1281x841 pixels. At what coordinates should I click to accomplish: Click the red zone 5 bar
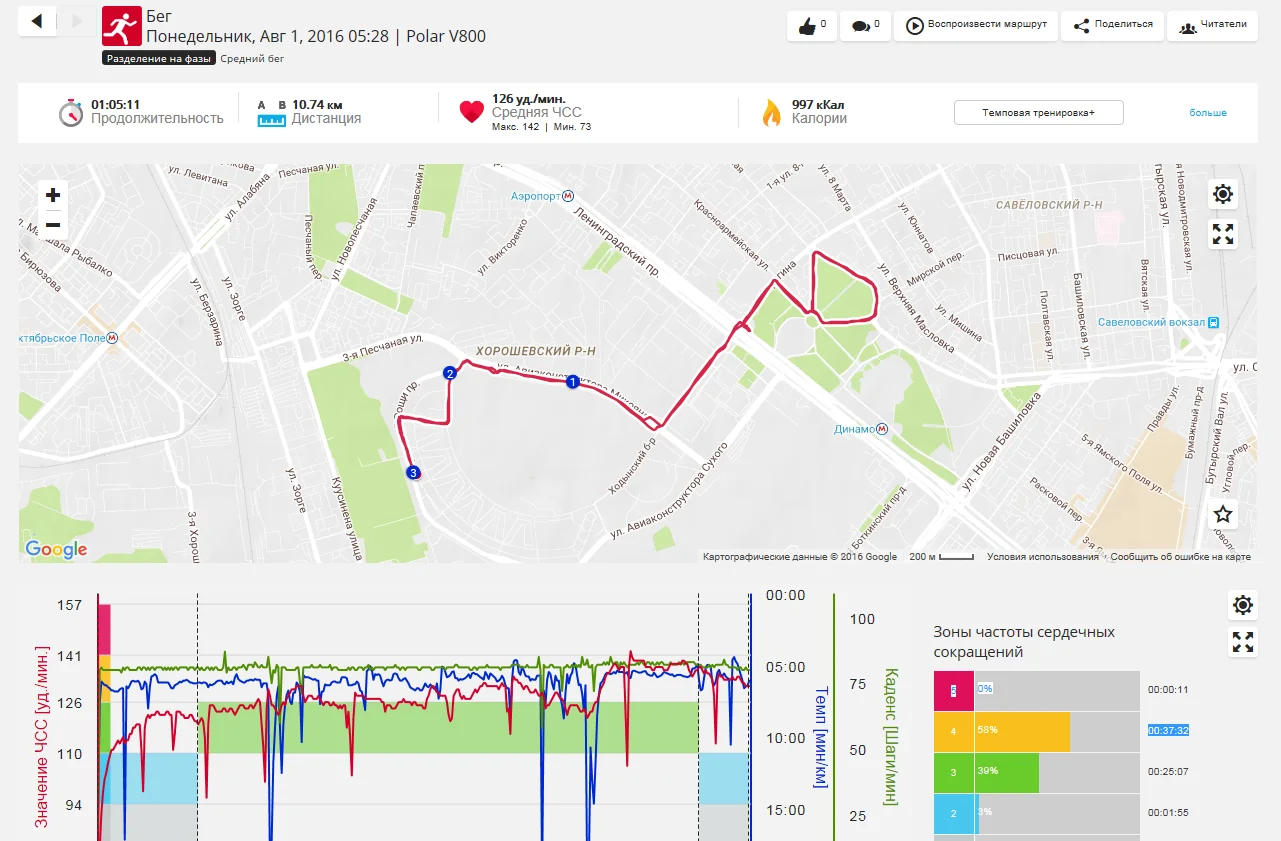pyautogui.click(x=954, y=690)
